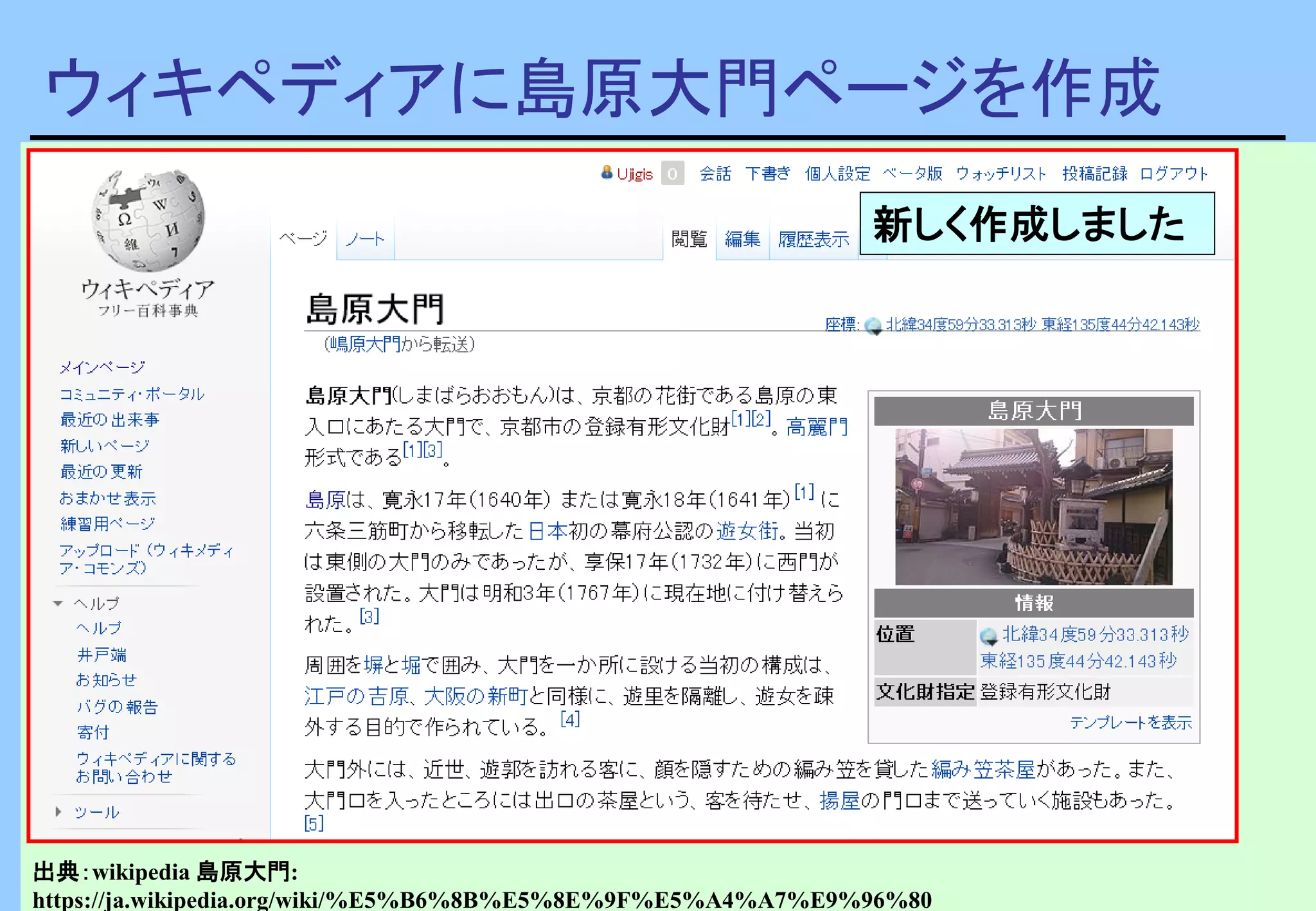1316x911 pixels.
Task: Open the ヘルプ link under help section
Action: pos(98,628)
